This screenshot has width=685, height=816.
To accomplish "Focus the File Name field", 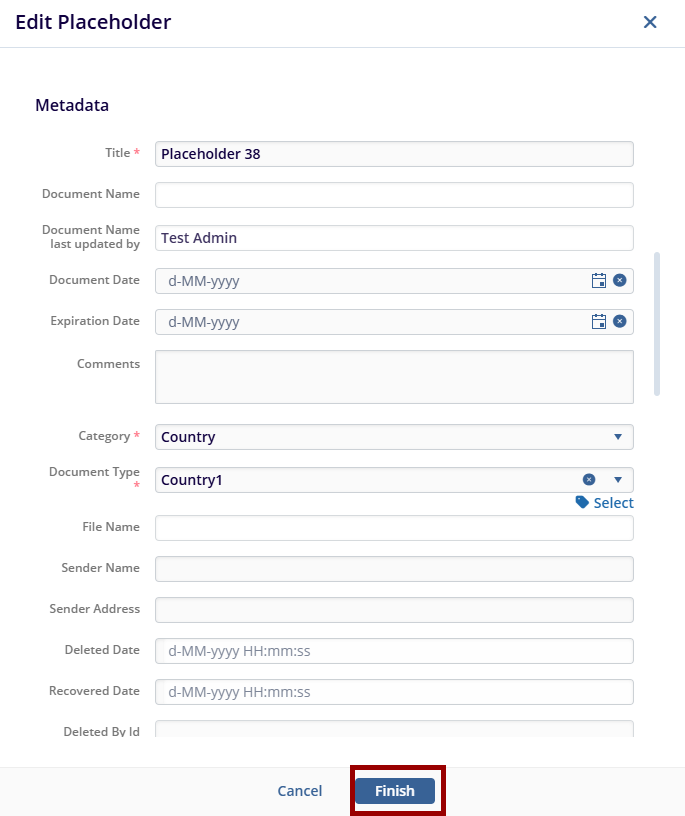I will tap(394, 528).
